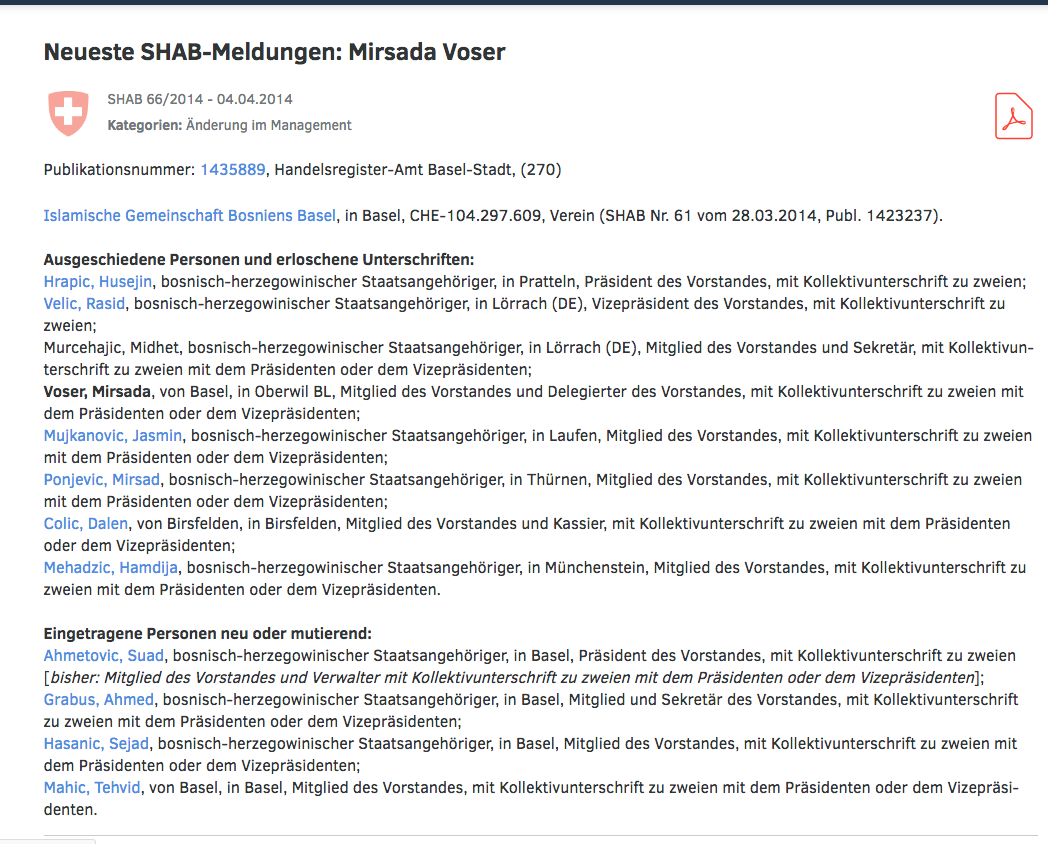
Task: Open Ponjevic, Mirsad person page
Action: coord(101,480)
